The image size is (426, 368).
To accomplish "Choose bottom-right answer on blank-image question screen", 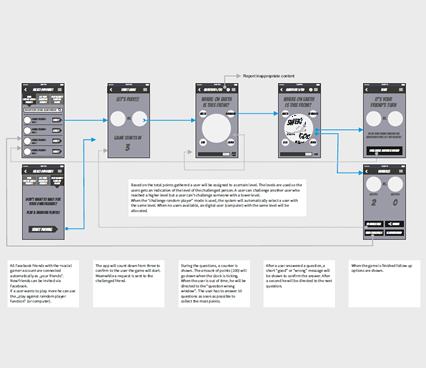I will [230, 142].
